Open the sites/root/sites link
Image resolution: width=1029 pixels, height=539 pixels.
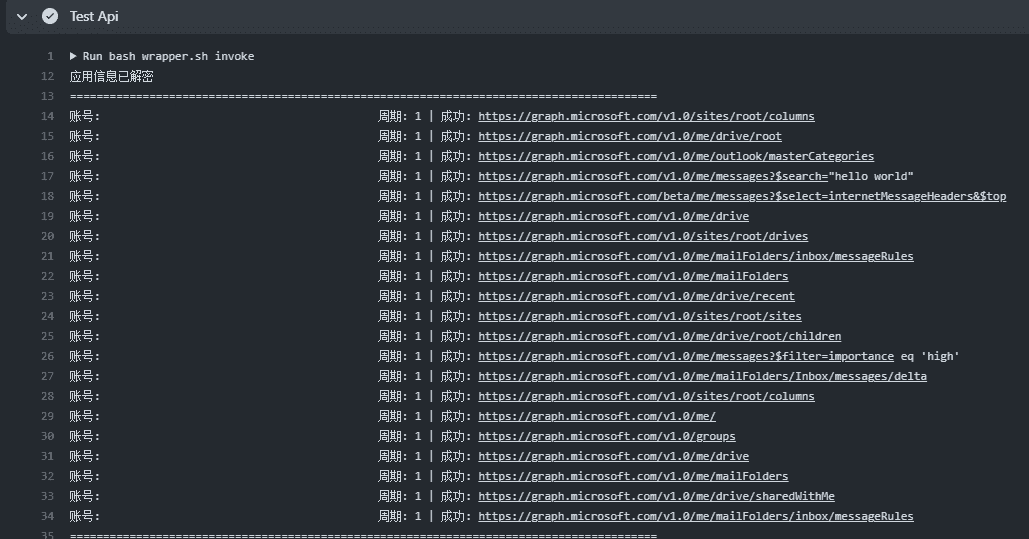point(639,316)
